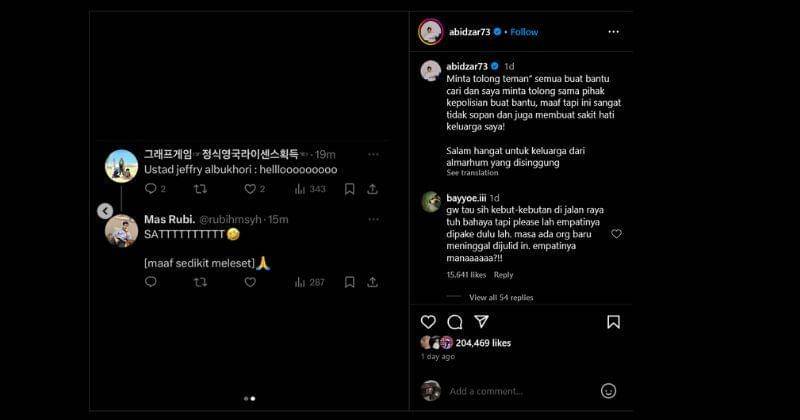Click bayyoe.iii username in comment

[466, 199]
